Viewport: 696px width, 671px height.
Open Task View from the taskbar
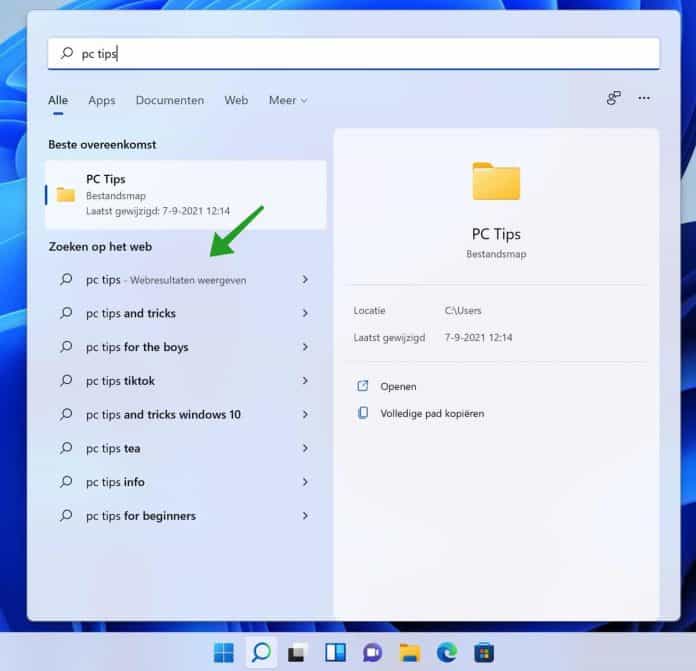(298, 653)
